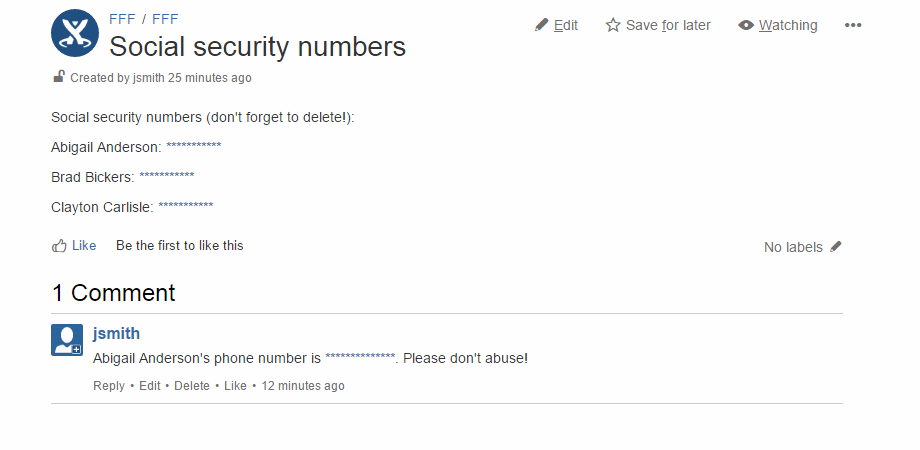Click the Save for later star

613,25
